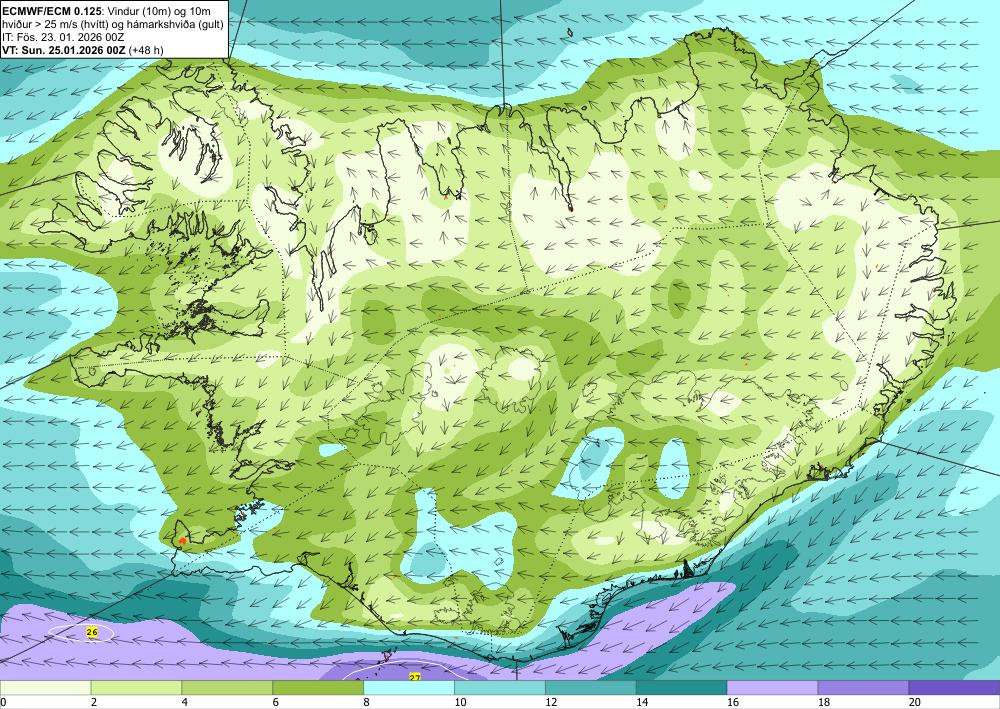Click the light purple 16–18 m/s legend swatch

[x=772, y=688]
